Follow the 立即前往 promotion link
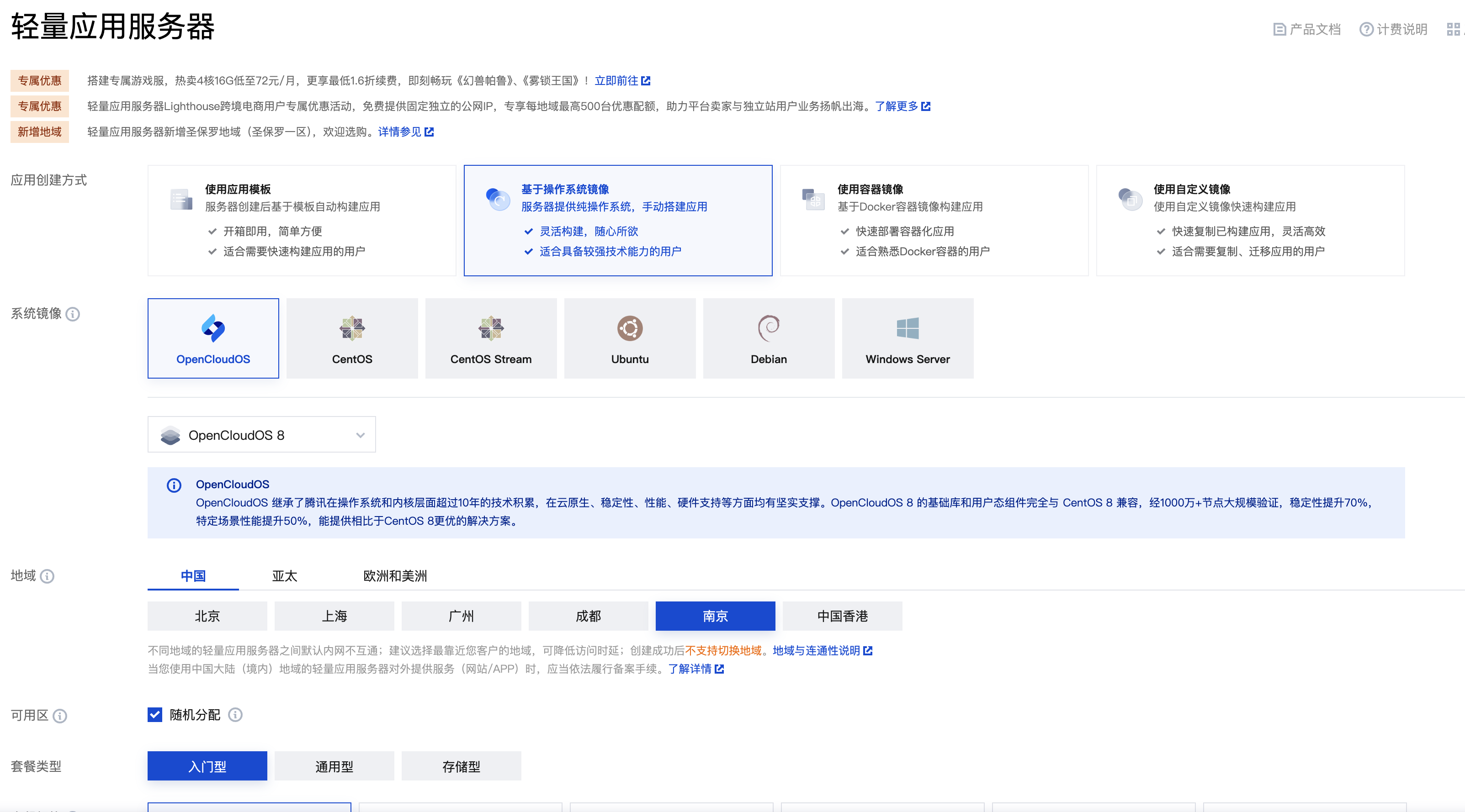This screenshot has width=1465, height=812. click(x=616, y=81)
